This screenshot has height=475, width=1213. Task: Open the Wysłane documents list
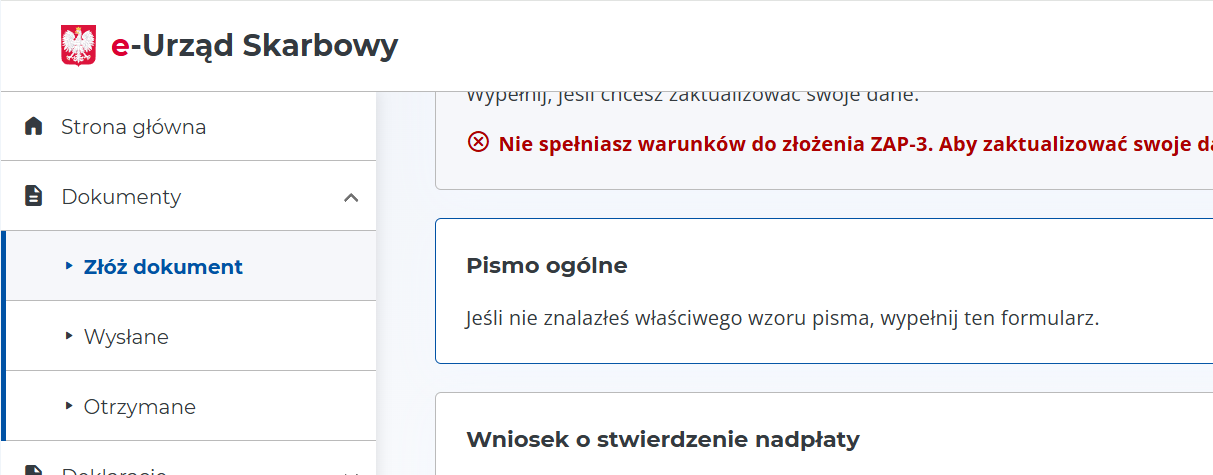tap(126, 337)
